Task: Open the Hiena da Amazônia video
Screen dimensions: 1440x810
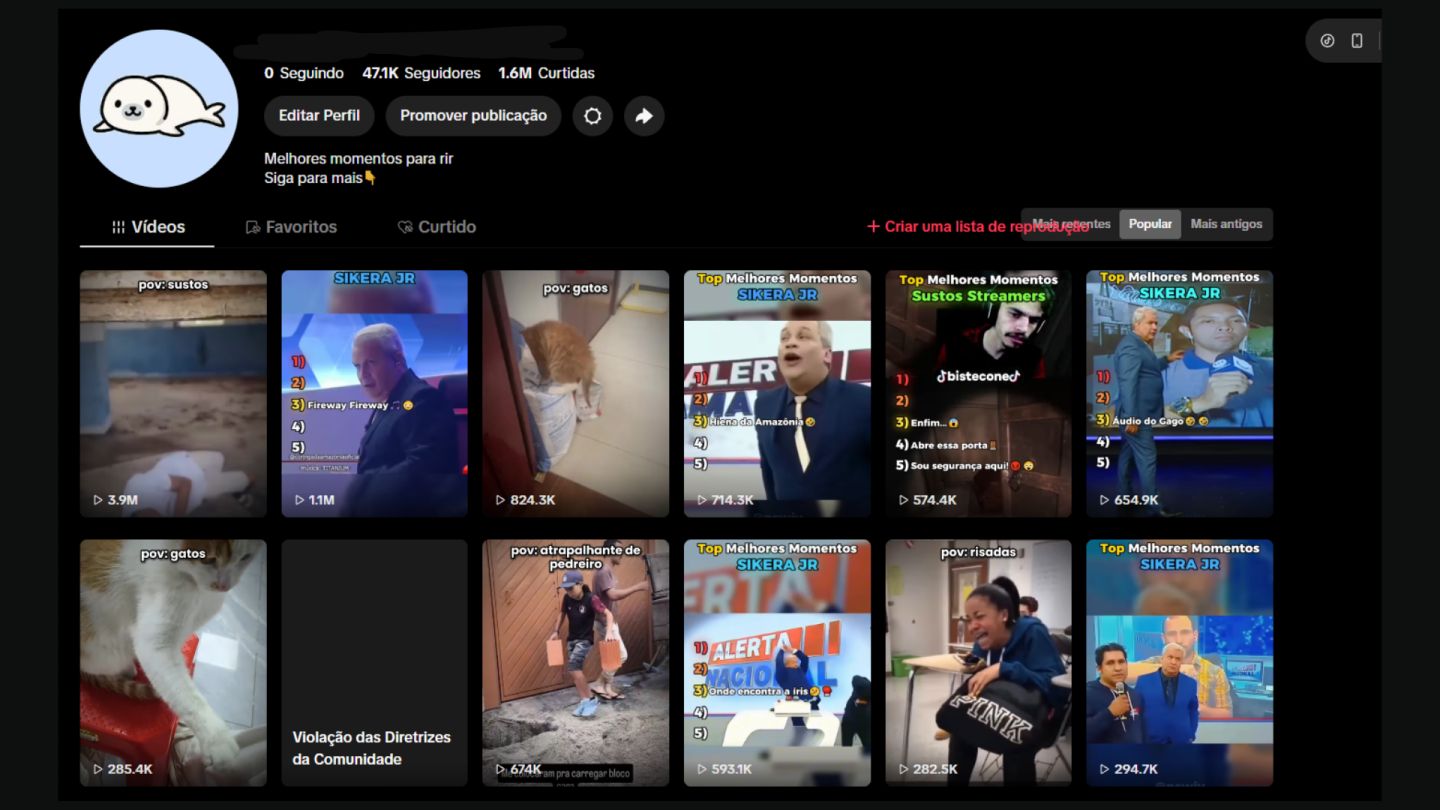Action: (777, 393)
